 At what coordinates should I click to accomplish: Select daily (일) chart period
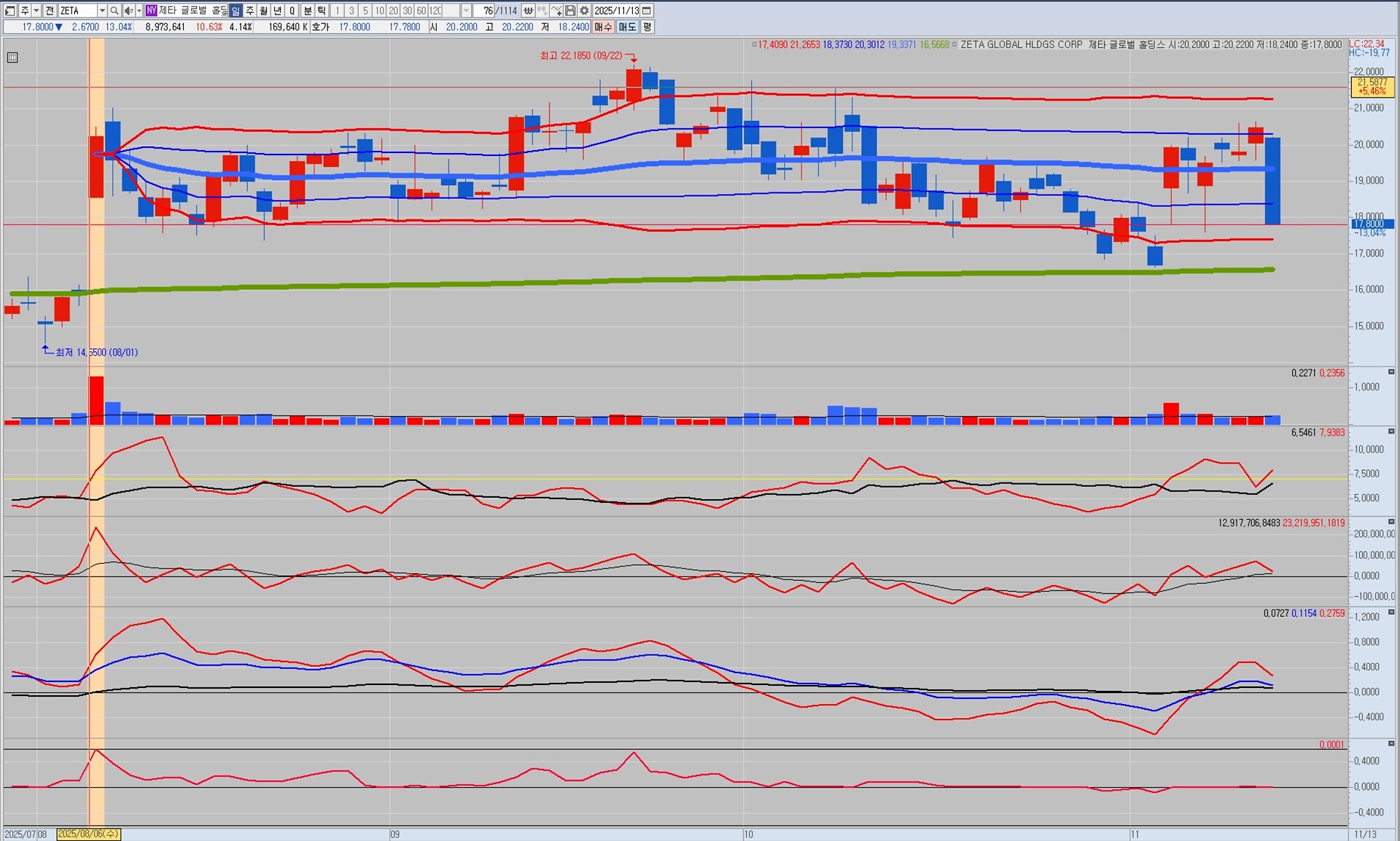click(x=236, y=10)
